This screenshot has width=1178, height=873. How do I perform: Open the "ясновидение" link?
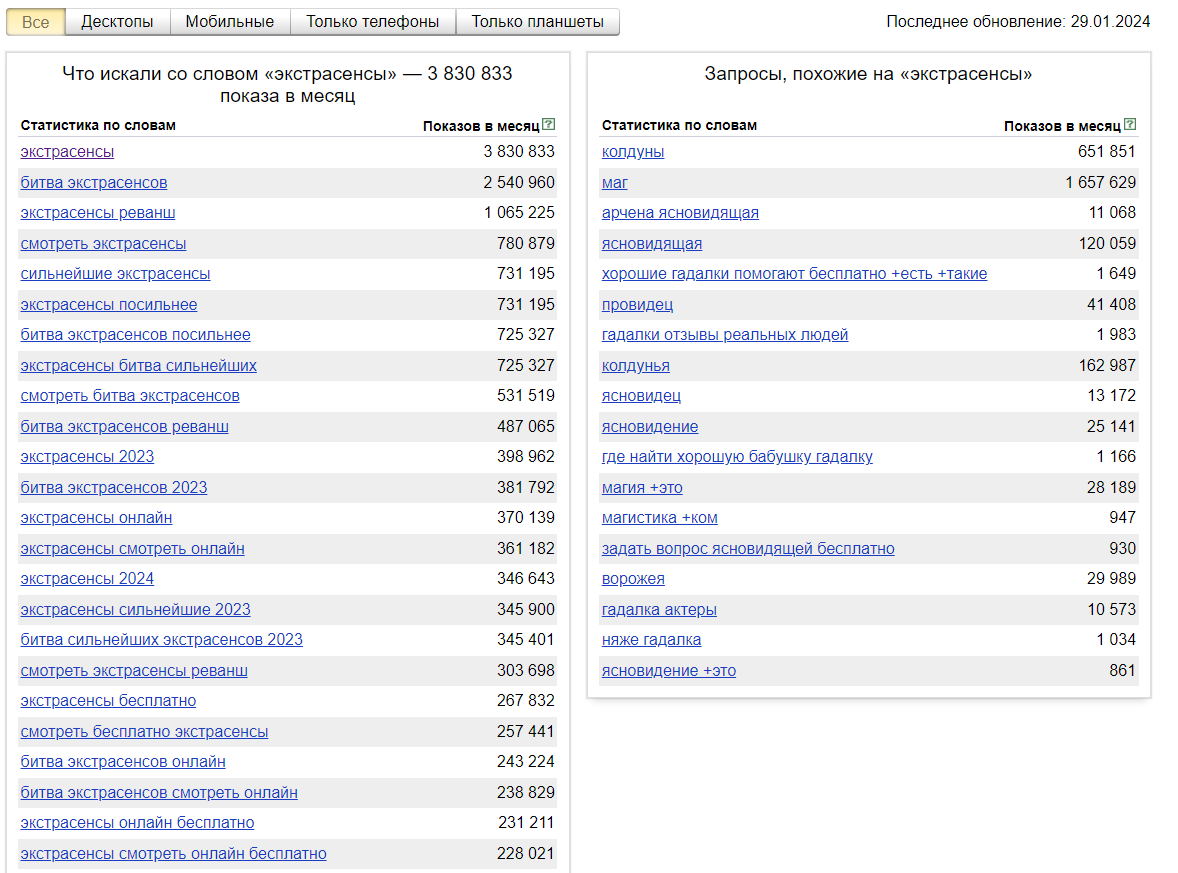650,426
